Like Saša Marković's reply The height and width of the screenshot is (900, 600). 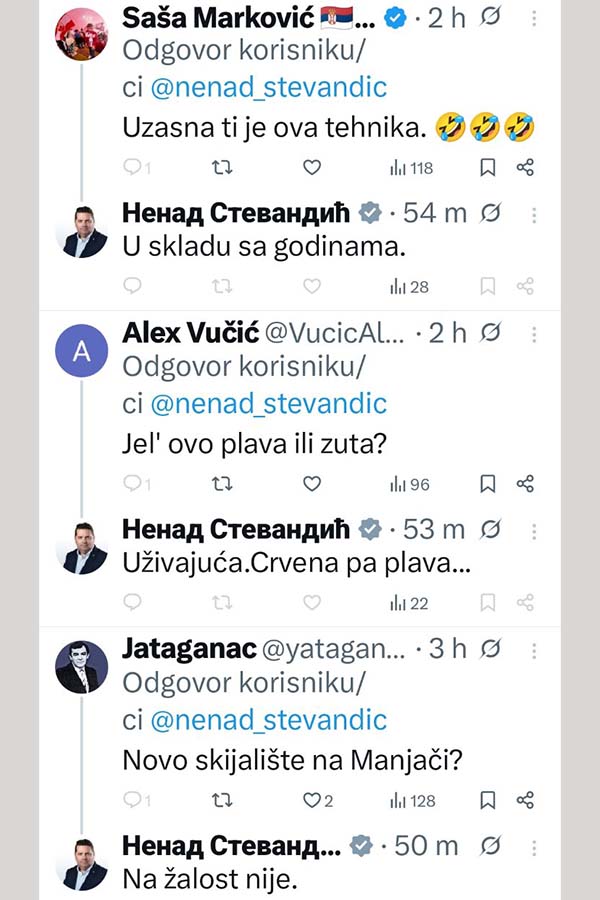coord(312,168)
